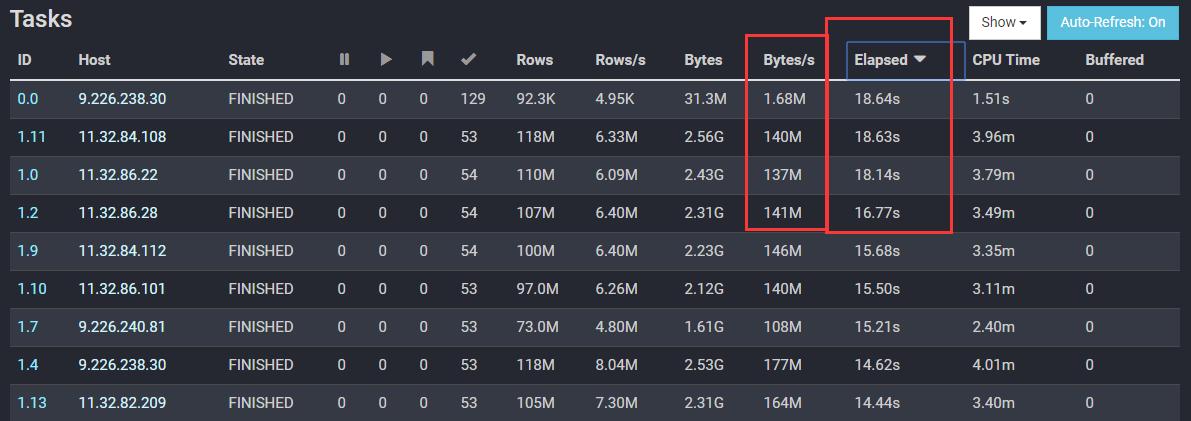
Task: Sort by the Host column header
Action: click(x=94, y=60)
